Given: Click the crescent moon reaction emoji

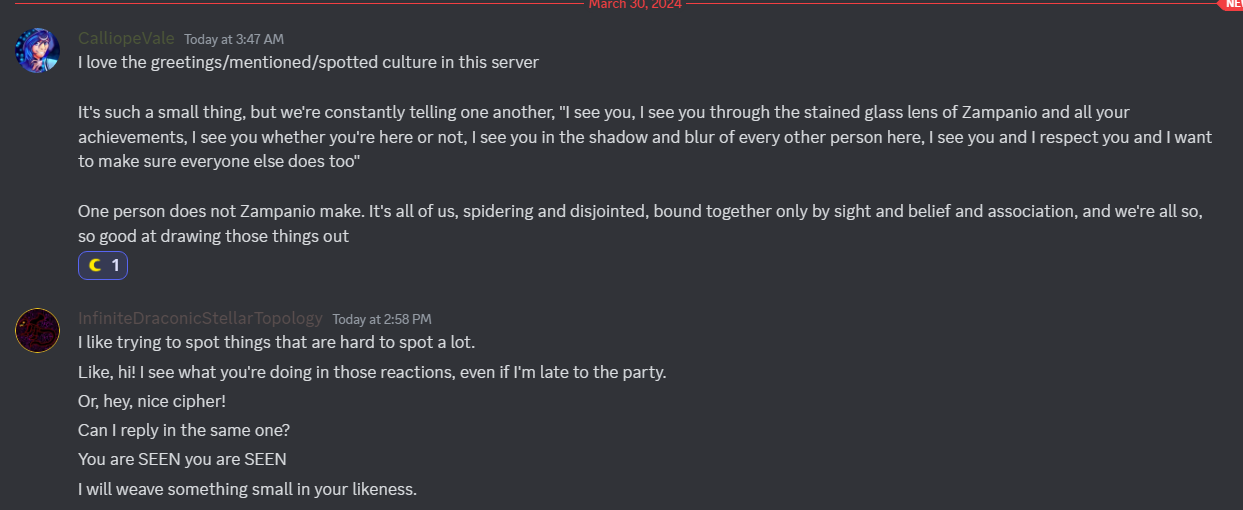Looking at the screenshot, I should (95, 265).
